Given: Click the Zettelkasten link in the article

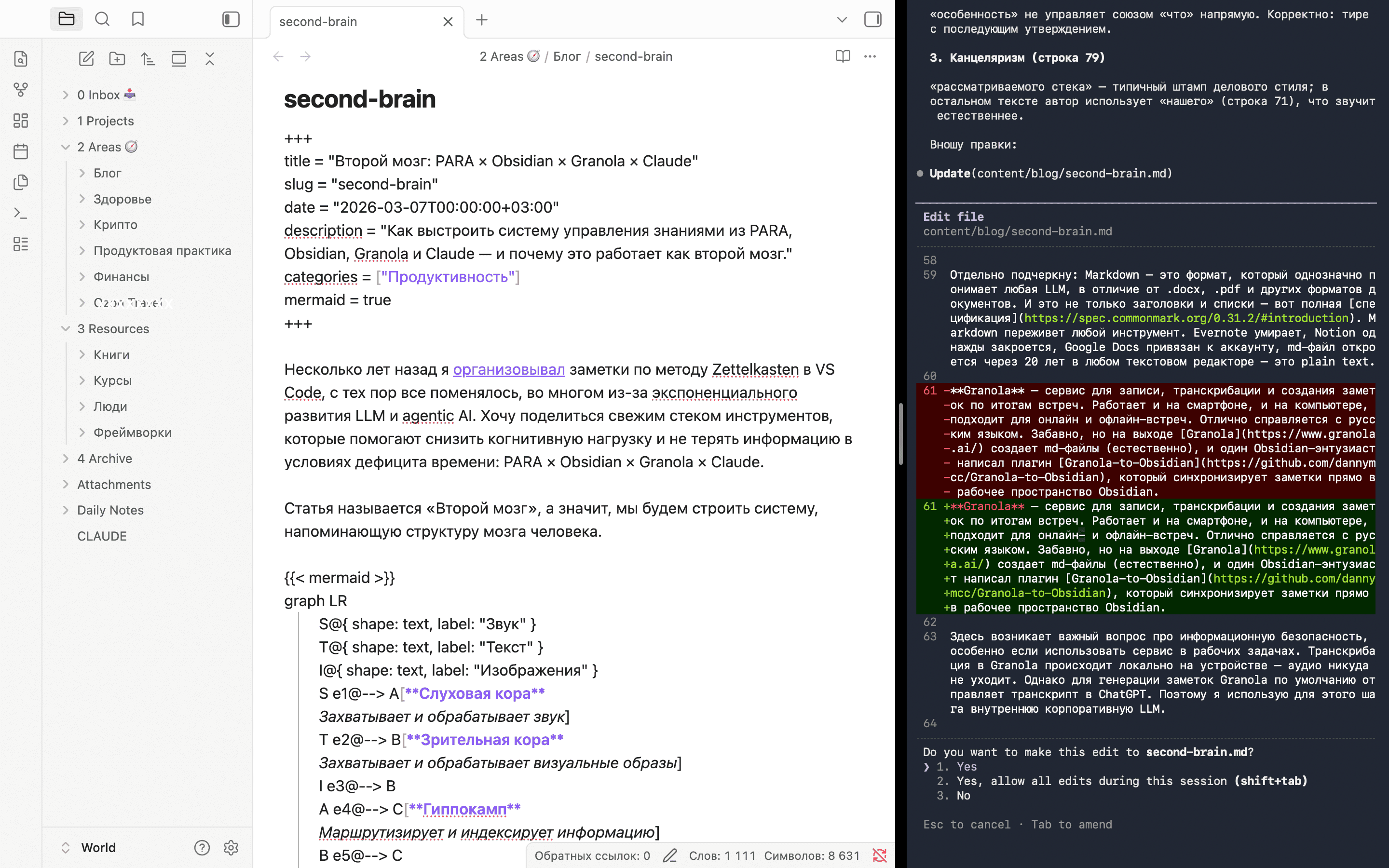Looking at the screenshot, I should (x=755, y=369).
